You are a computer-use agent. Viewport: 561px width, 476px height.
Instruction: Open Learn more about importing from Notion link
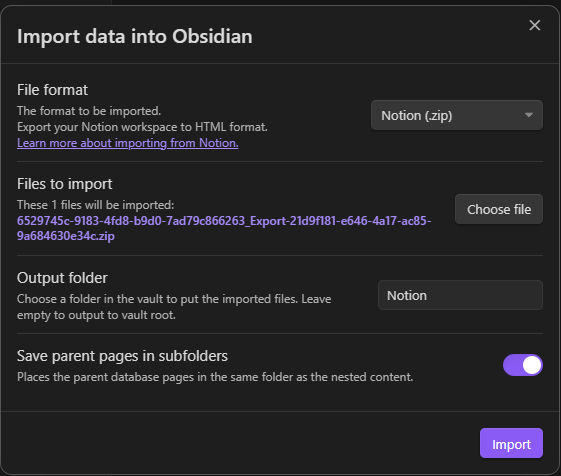pyautogui.click(x=127, y=143)
